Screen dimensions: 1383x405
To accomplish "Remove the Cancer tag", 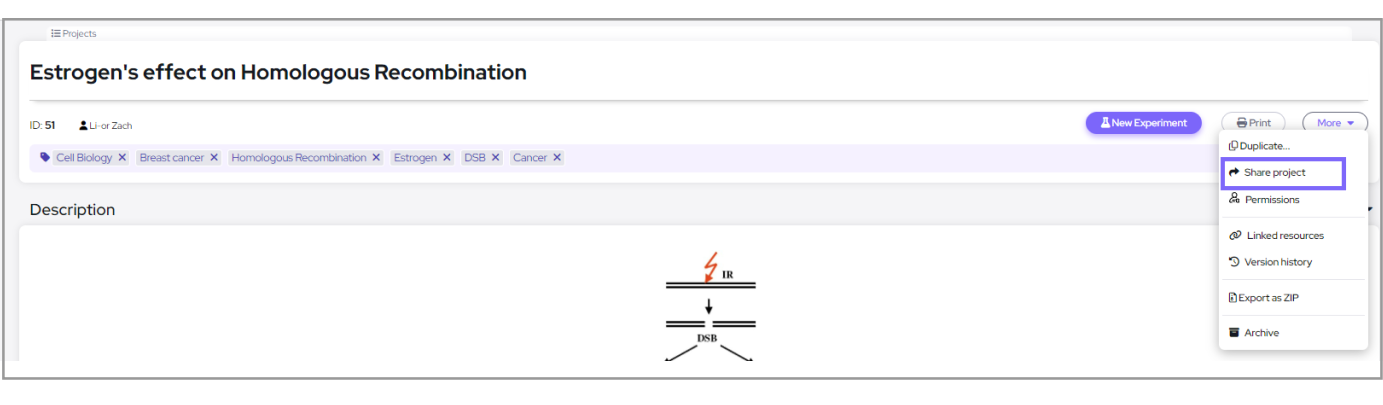I will tap(557, 158).
